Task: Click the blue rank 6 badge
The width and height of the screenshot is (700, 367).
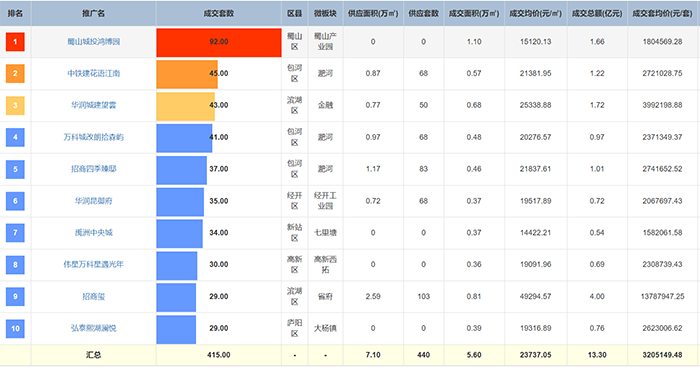Action: point(15,201)
